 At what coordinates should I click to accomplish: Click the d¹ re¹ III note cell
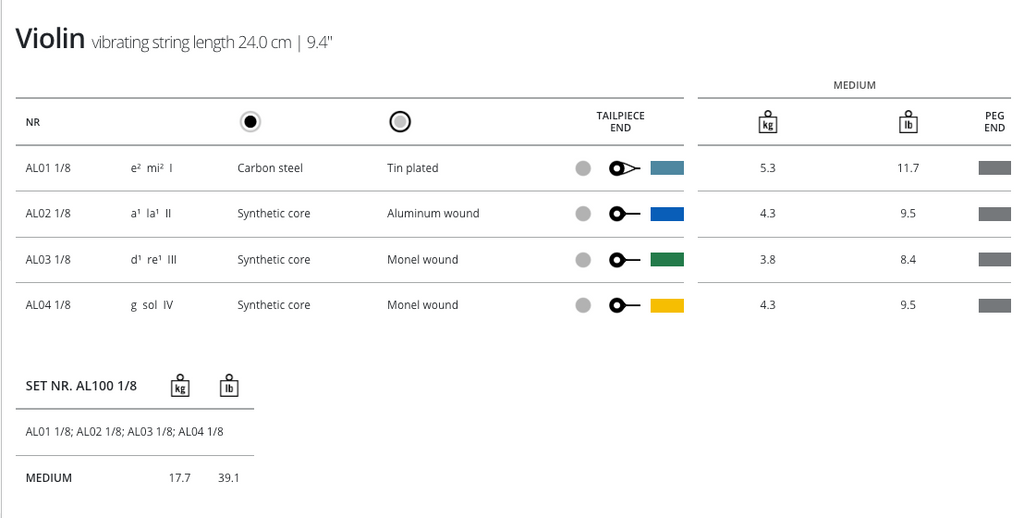(153, 259)
